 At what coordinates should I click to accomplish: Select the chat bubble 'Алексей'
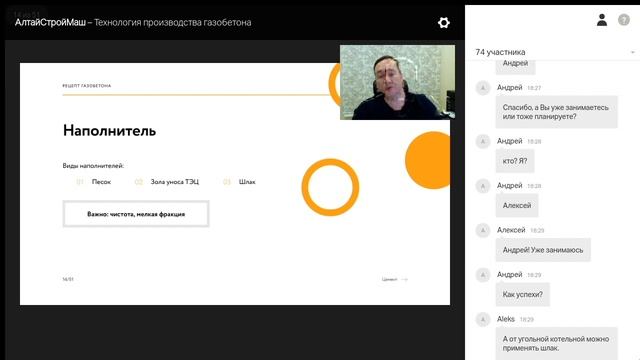(517, 205)
